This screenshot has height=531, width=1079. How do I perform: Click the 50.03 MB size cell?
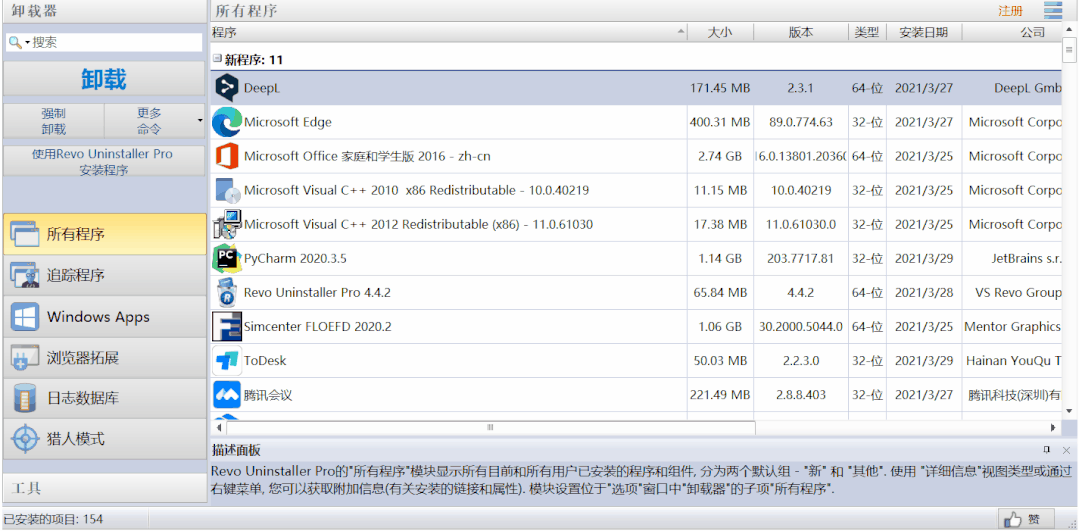(x=720, y=360)
